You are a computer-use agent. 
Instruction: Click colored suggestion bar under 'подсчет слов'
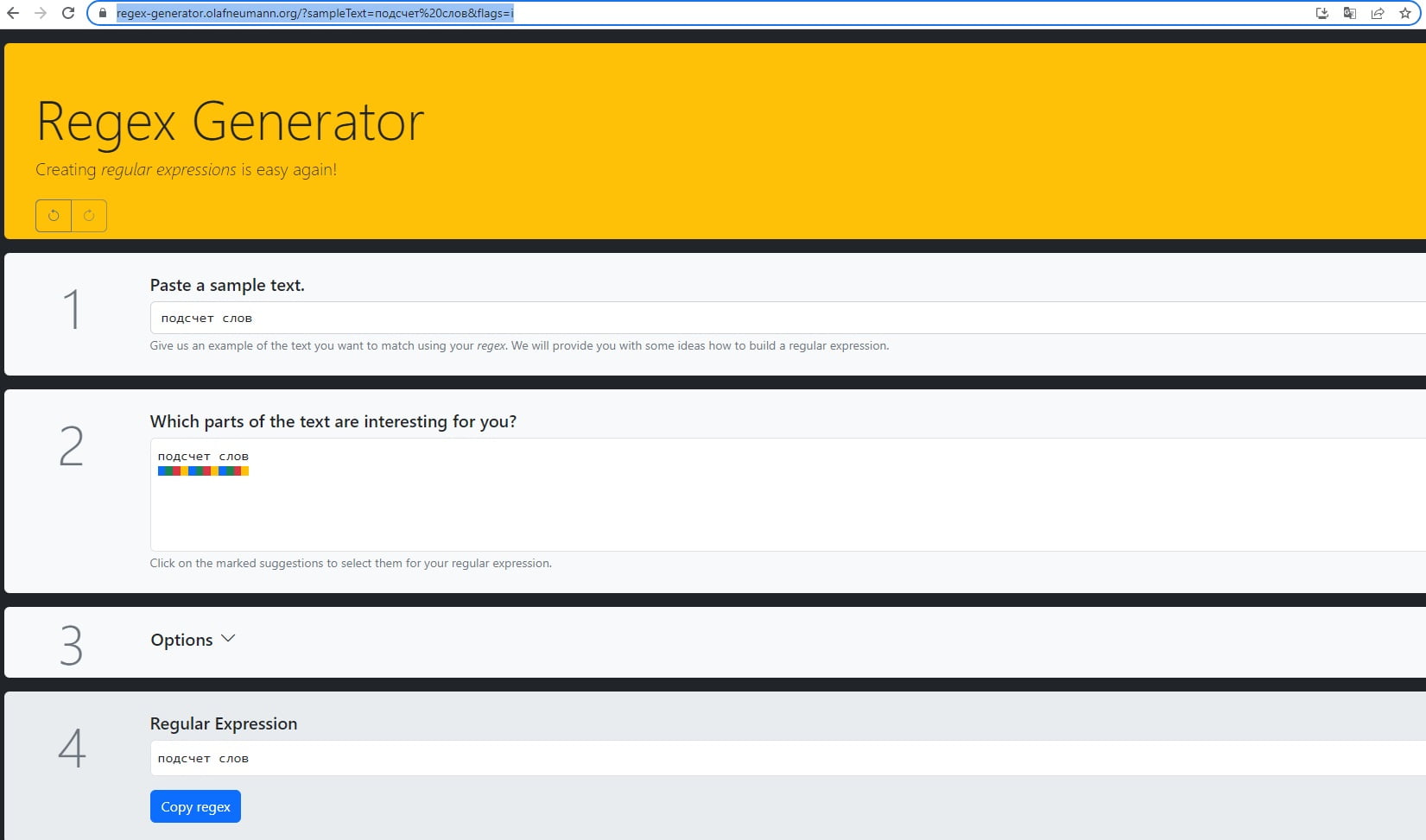pos(203,471)
